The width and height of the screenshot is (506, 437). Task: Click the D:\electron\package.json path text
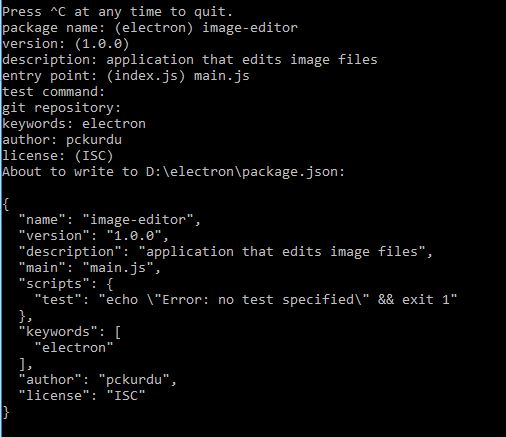click(x=245, y=172)
